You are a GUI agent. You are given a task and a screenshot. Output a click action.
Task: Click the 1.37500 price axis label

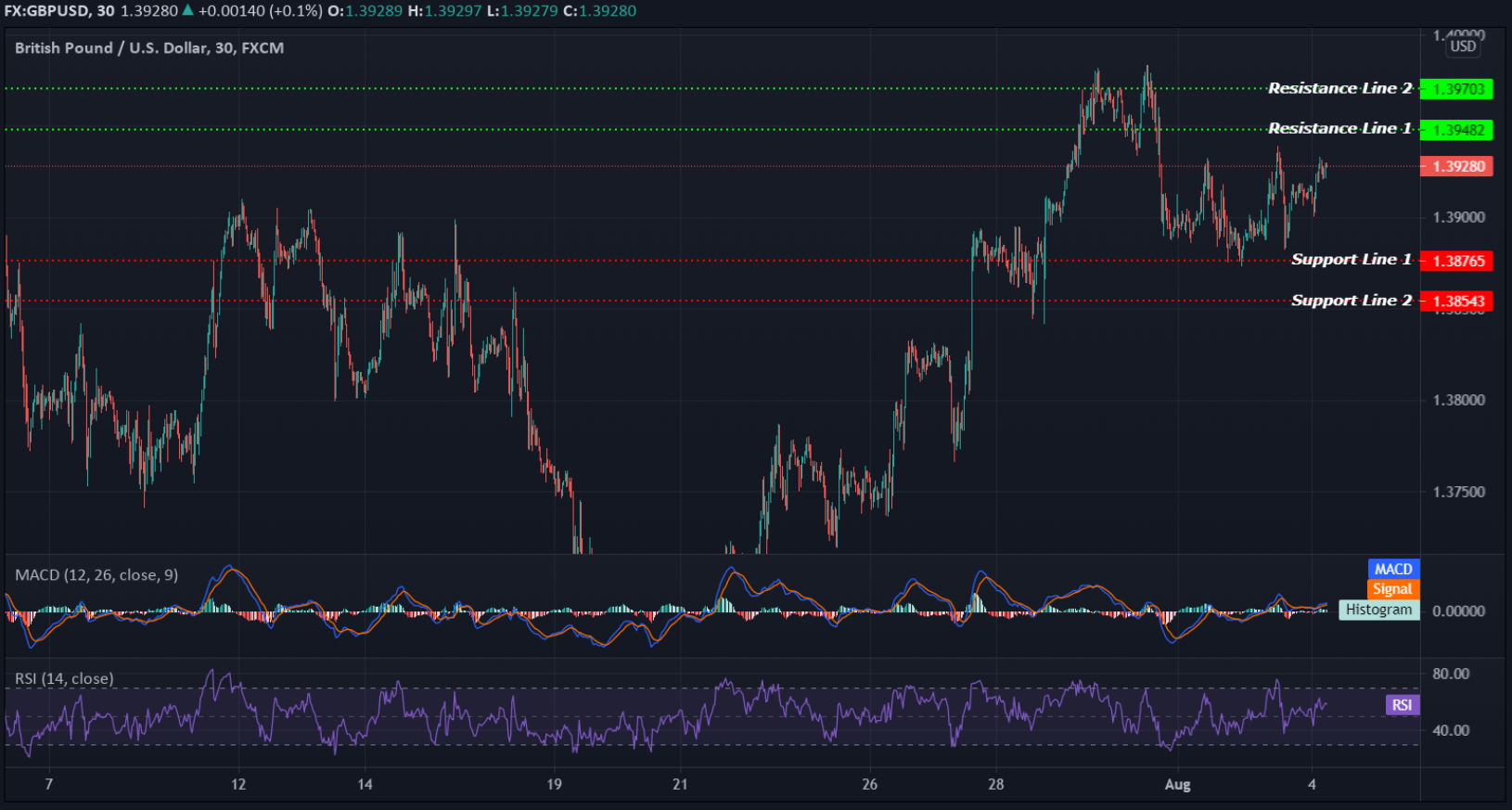(1458, 492)
